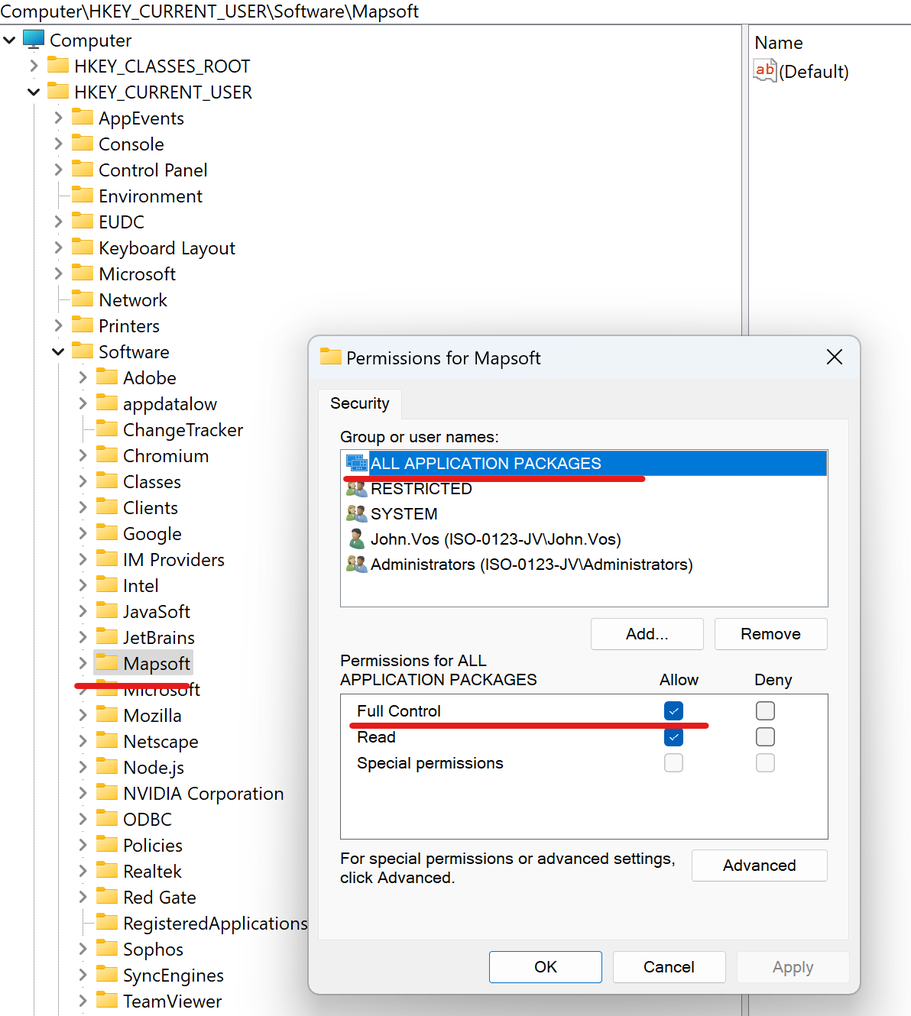Check the Deny box for Full Control
This screenshot has width=911, height=1016.
[765, 711]
